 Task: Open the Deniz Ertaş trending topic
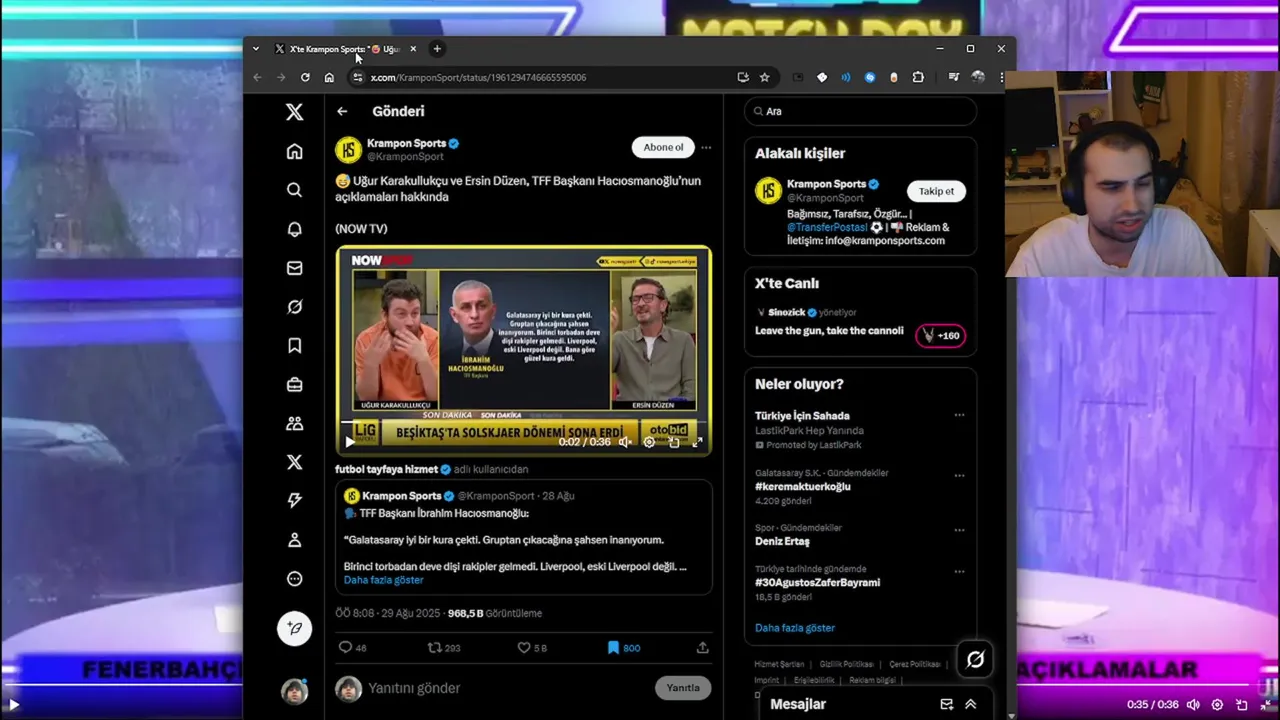click(782, 541)
